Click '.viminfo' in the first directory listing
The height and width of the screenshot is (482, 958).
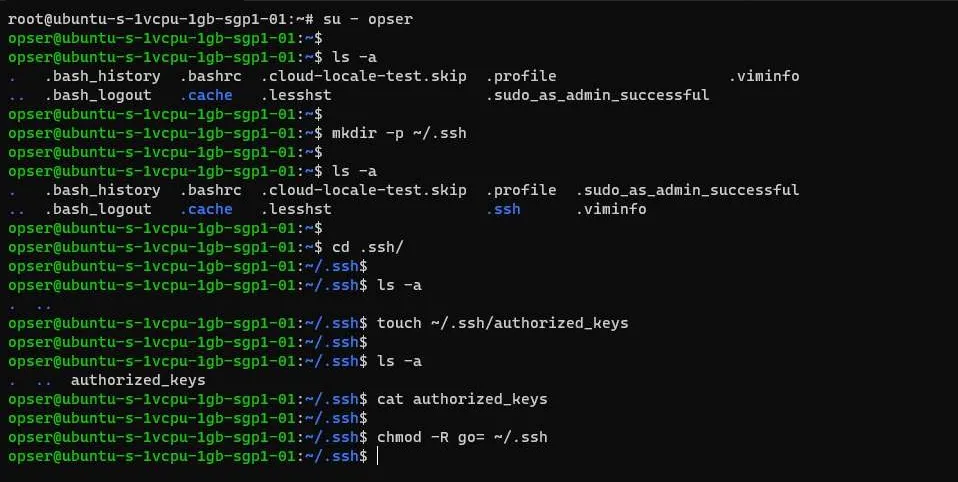tap(763, 76)
